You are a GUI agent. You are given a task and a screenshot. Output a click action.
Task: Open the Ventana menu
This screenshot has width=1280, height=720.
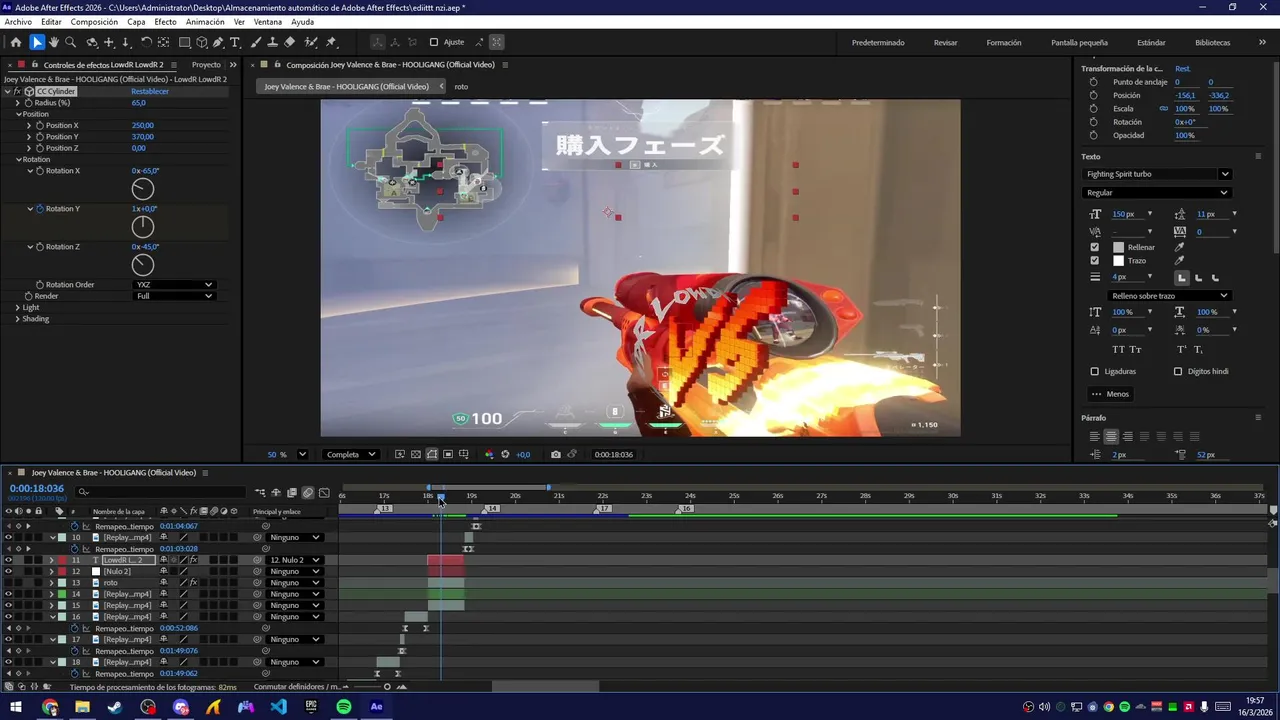(267, 22)
